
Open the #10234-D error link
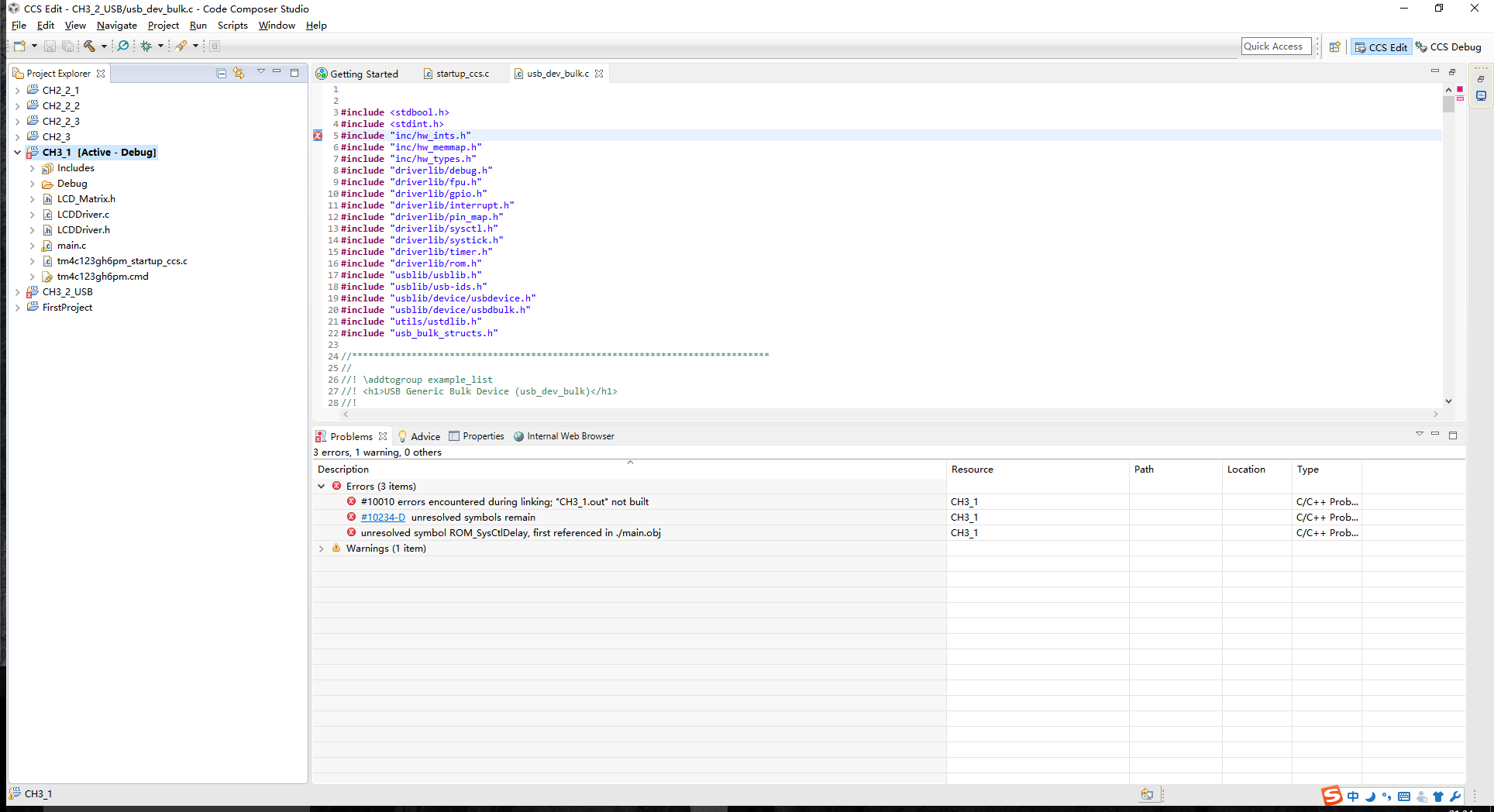(383, 518)
